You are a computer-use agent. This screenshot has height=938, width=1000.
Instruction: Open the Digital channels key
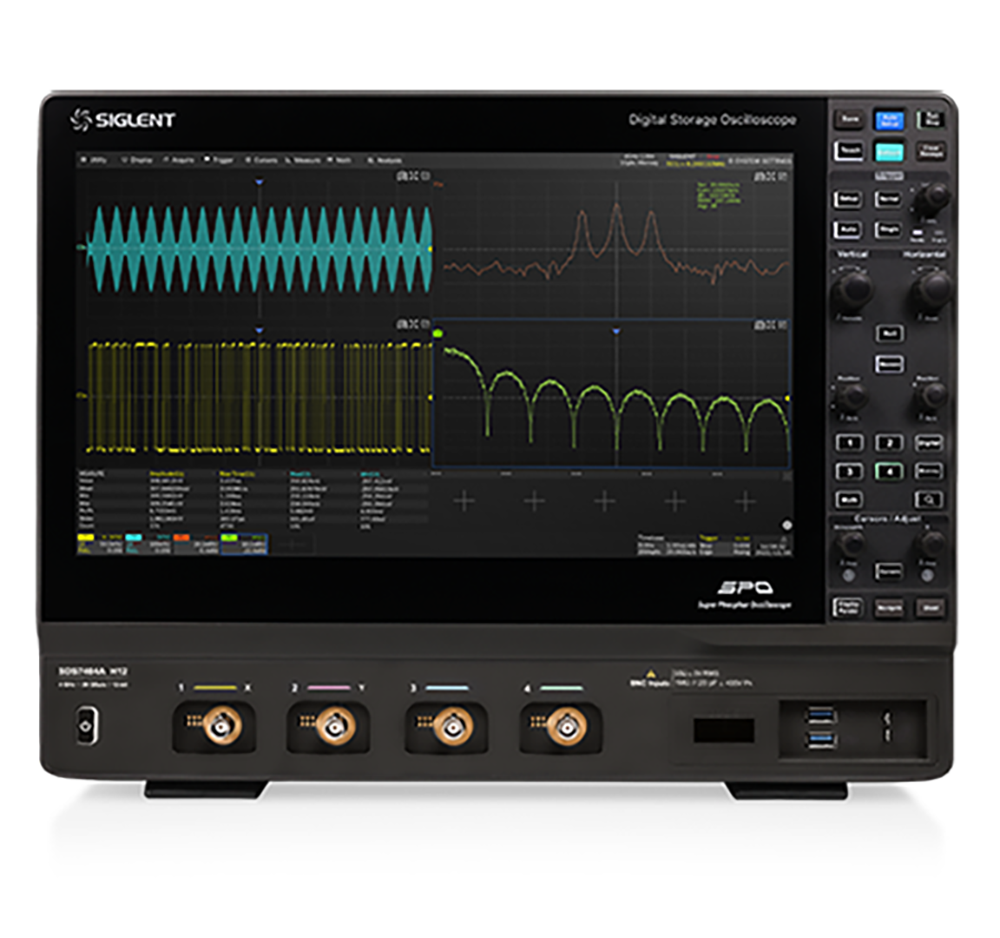click(x=928, y=443)
